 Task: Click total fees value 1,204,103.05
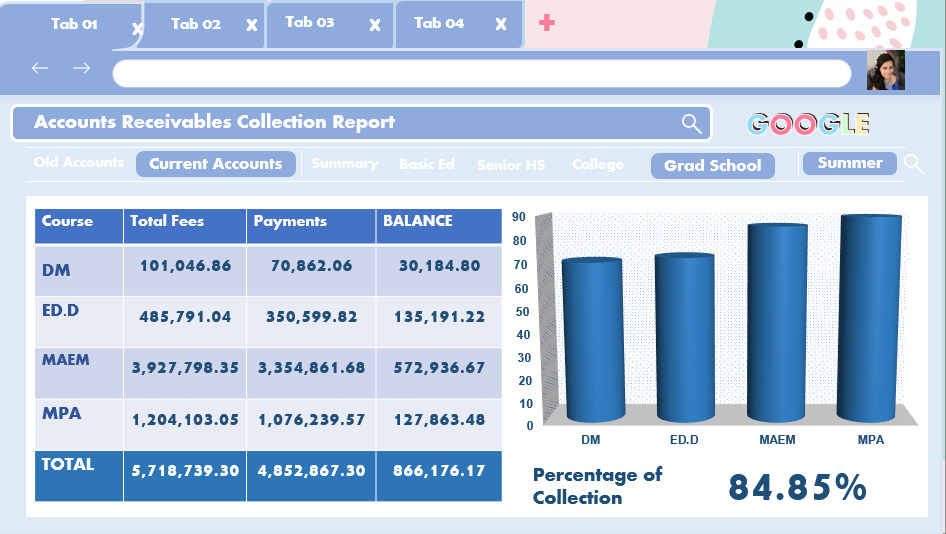click(x=185, y=419)
